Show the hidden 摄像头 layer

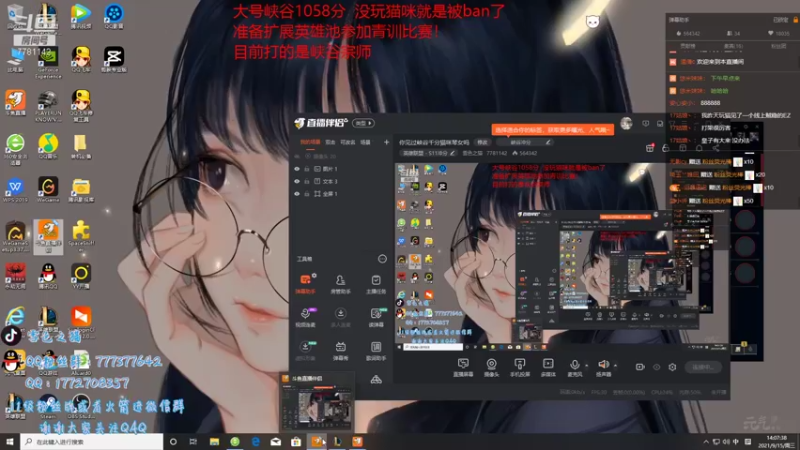pos(297,156)
